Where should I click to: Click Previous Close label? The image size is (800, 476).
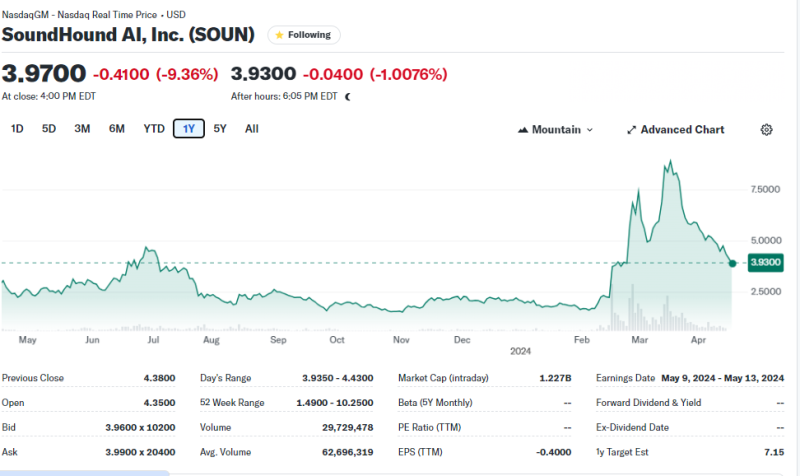click(x=33, y=378)
